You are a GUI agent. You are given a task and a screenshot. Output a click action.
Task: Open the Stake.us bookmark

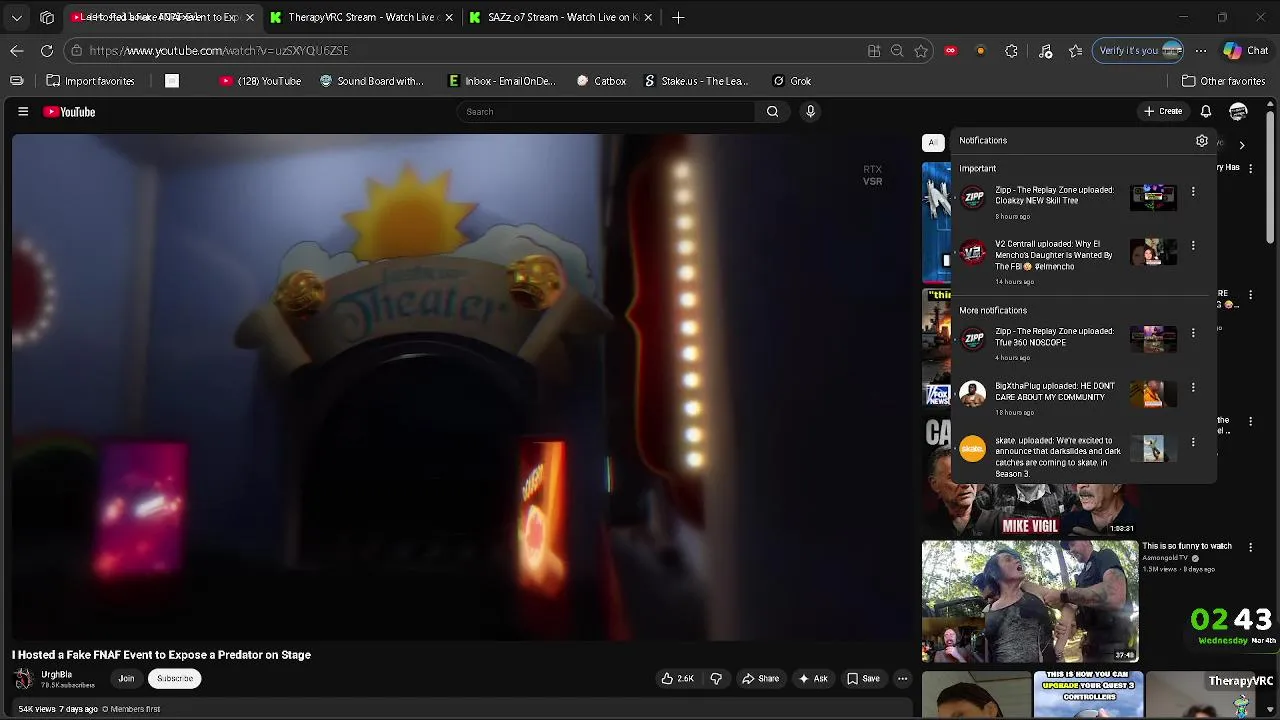[697, 81]
